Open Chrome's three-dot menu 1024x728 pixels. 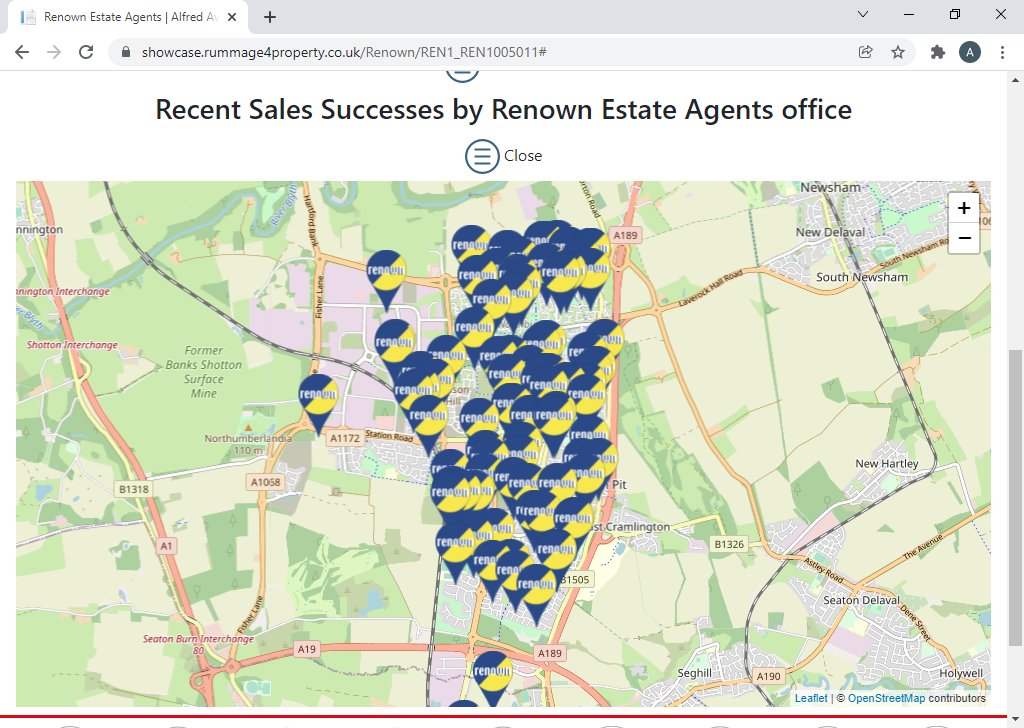pyautogui.click(x=1003, y=51)
